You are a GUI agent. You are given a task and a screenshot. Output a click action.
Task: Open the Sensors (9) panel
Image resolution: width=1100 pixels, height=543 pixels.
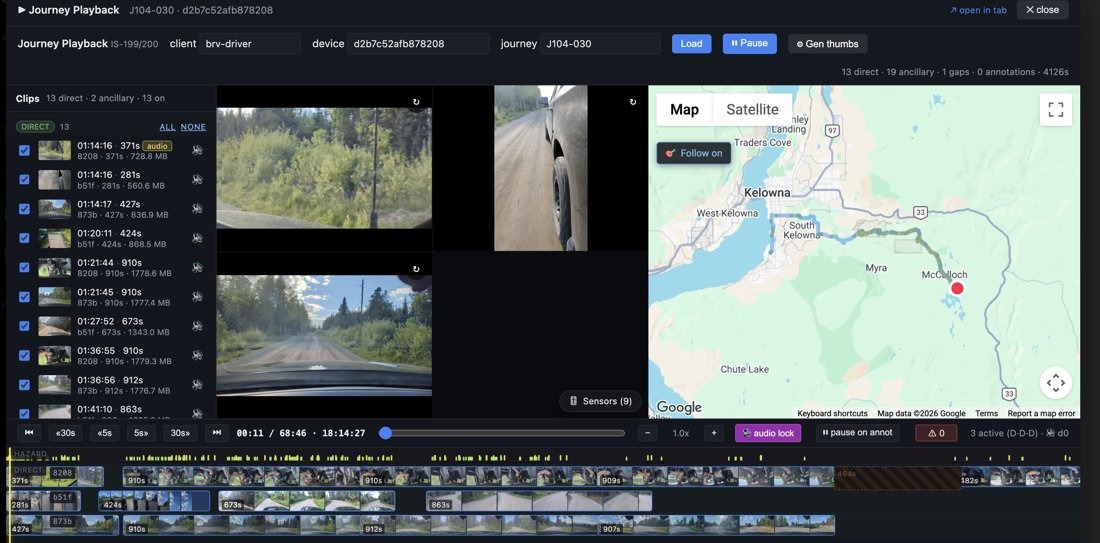[601, 401]
